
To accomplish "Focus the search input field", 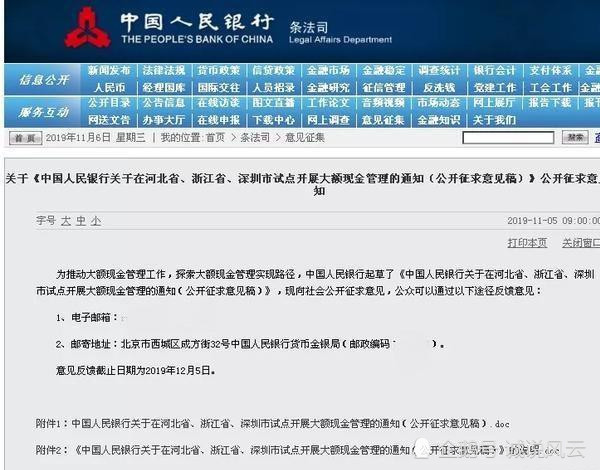I will tap(508, 138).
